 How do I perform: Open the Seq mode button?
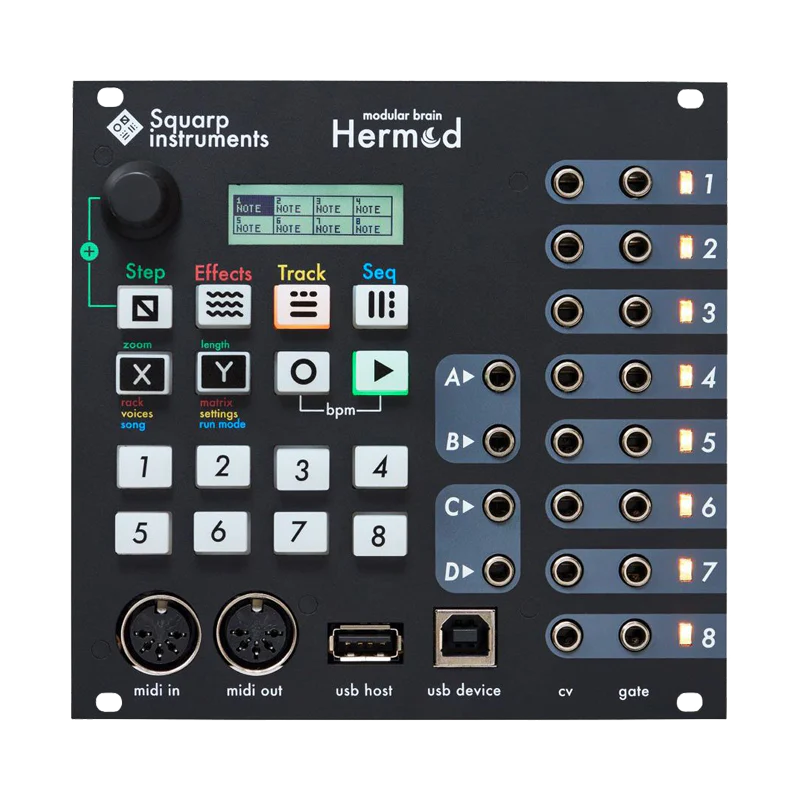point(381,306)
